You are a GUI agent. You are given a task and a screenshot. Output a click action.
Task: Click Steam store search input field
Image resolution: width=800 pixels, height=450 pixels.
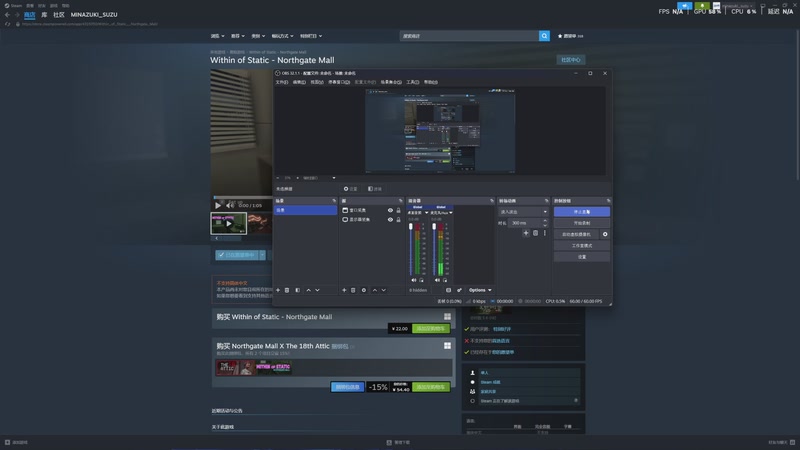click(469, 36)
